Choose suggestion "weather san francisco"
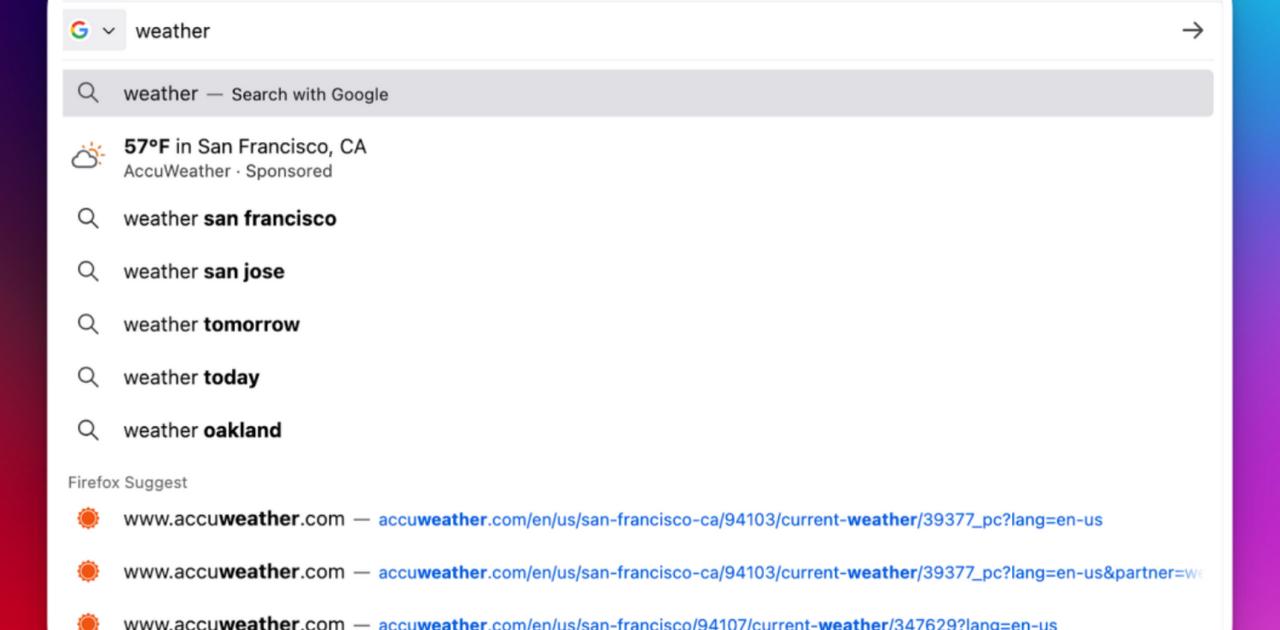 pos(638,218)
